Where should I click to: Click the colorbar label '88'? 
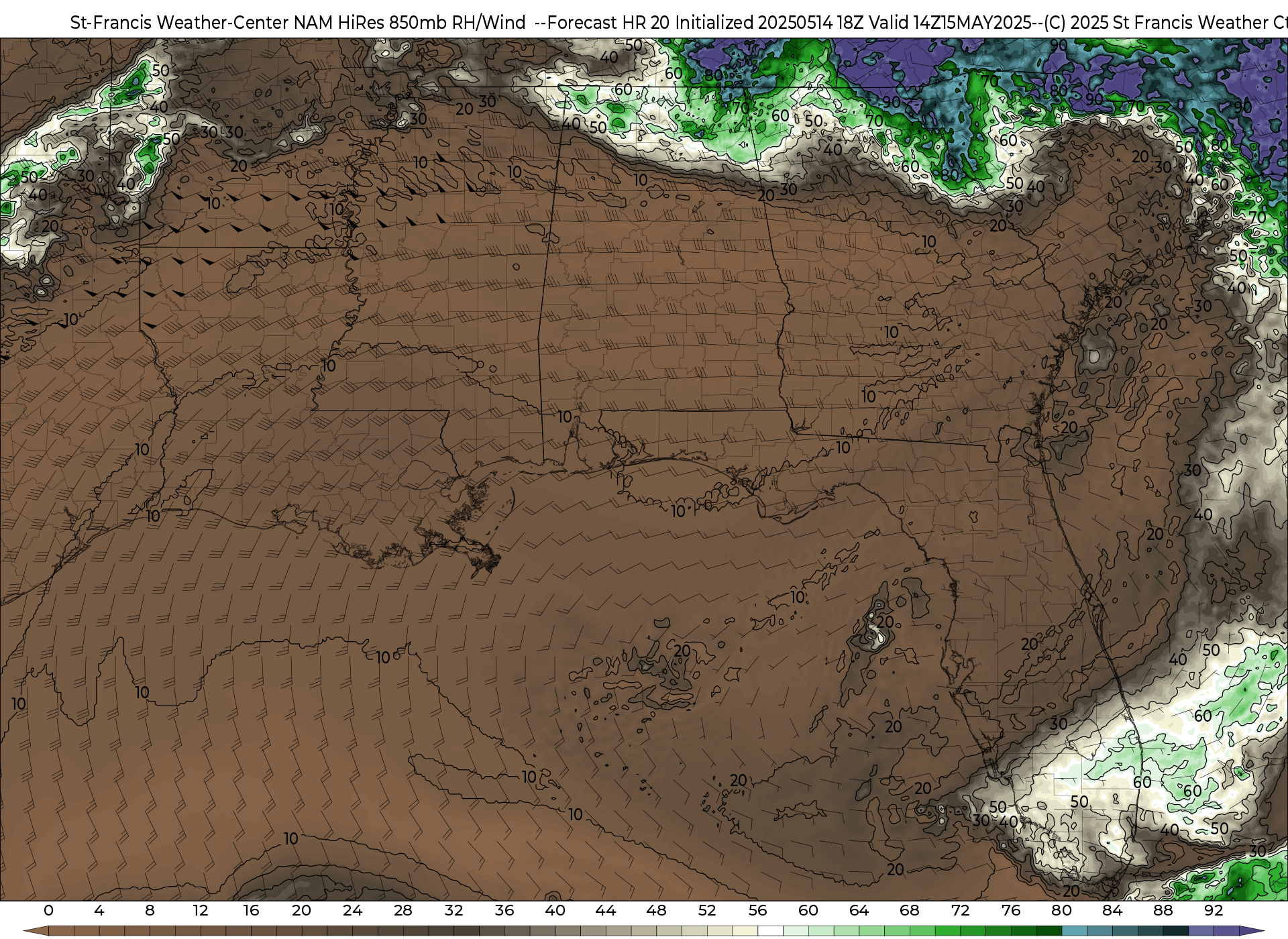(1163, 910)
